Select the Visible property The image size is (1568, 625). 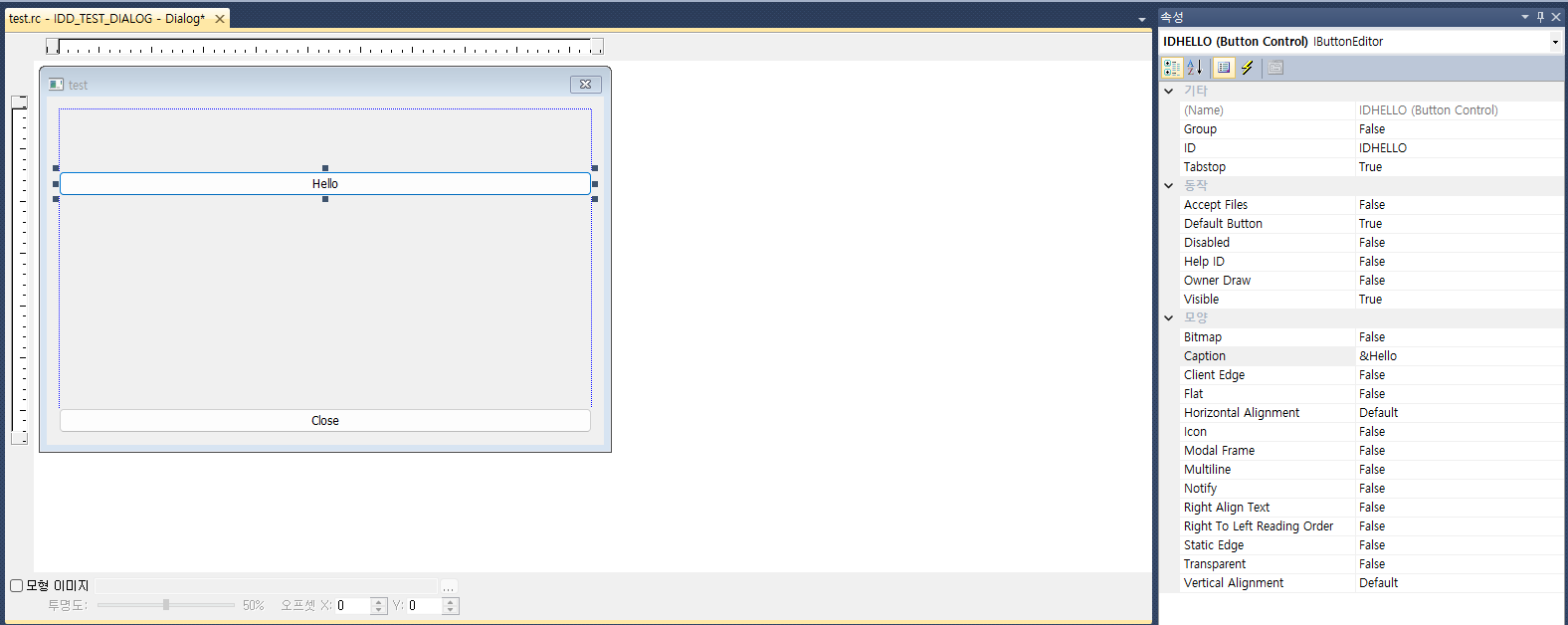pyautogui.click(x=1371, y=300)
